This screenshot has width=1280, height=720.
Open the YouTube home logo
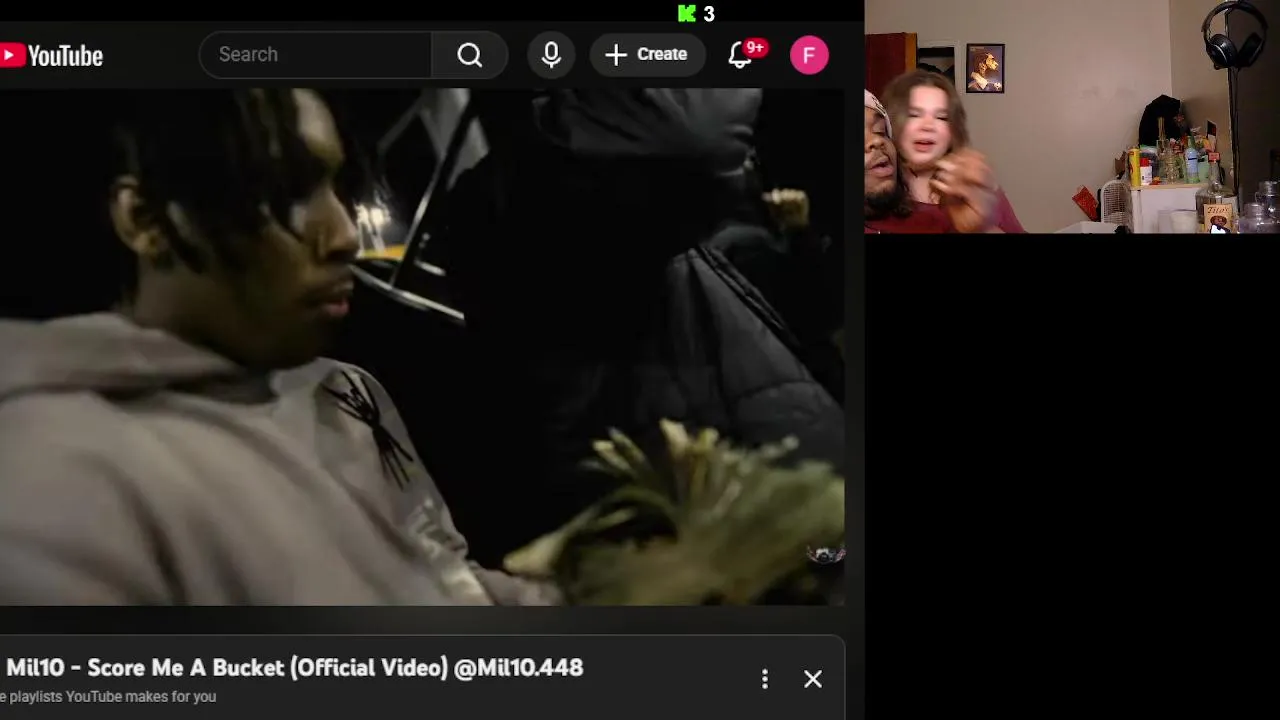point(51,55)
